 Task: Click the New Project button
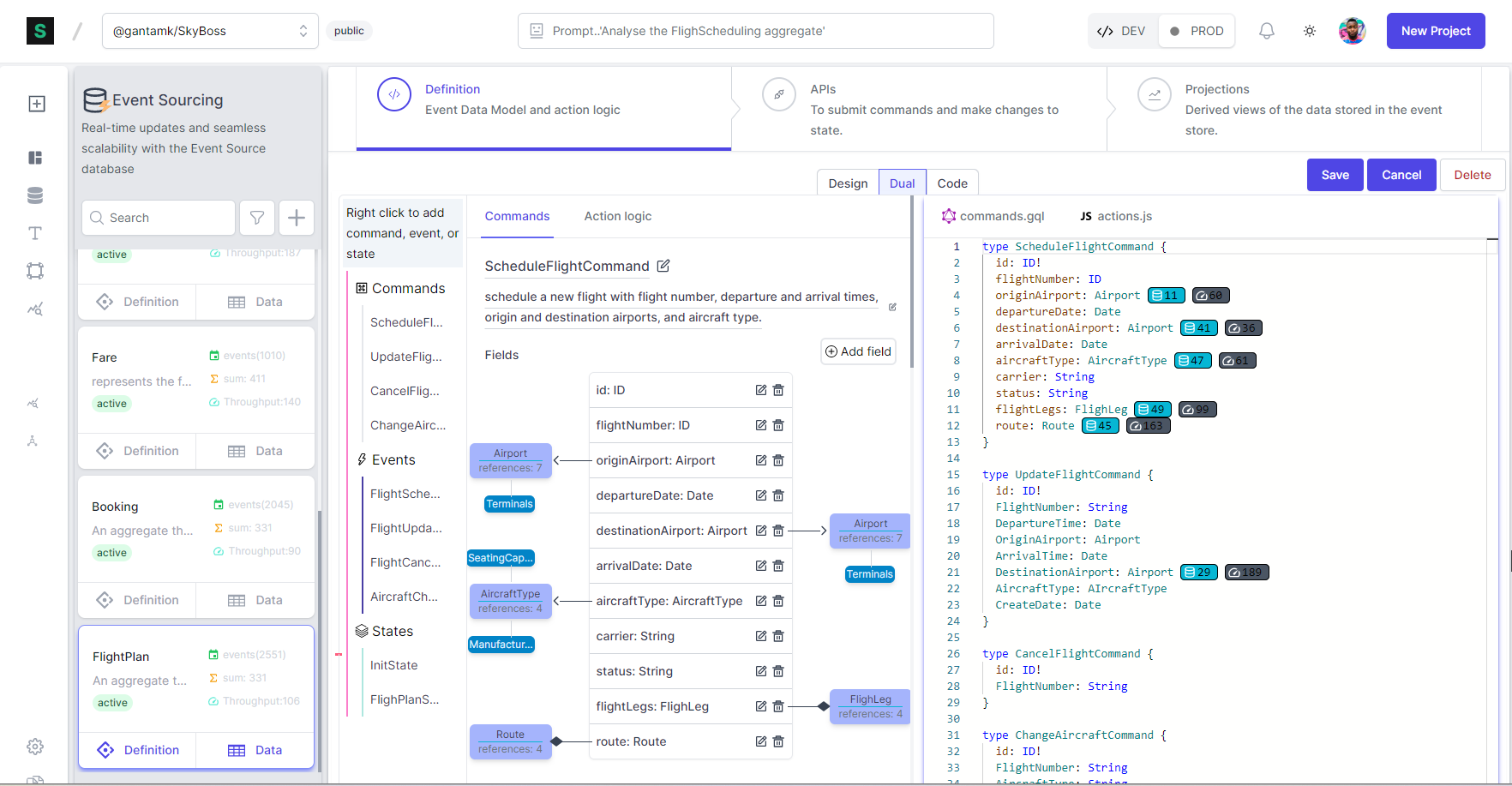point(1436,30)
